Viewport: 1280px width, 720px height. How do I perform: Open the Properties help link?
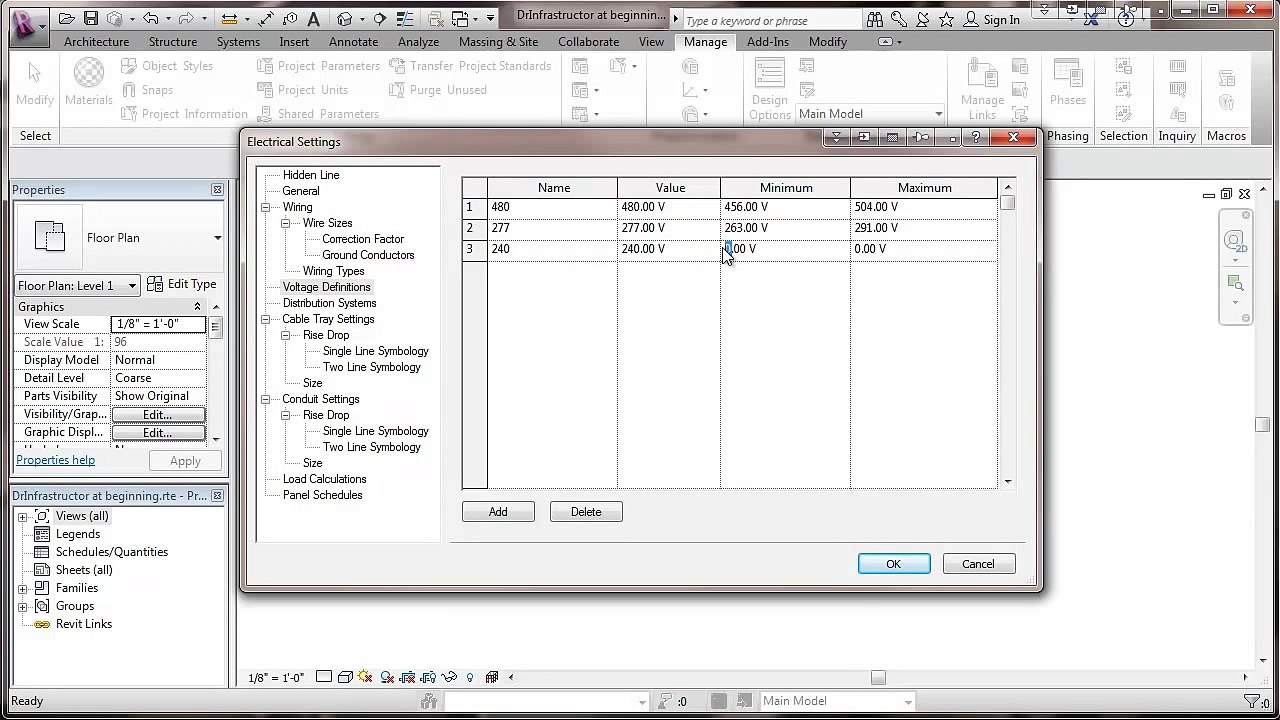[55, 460]
